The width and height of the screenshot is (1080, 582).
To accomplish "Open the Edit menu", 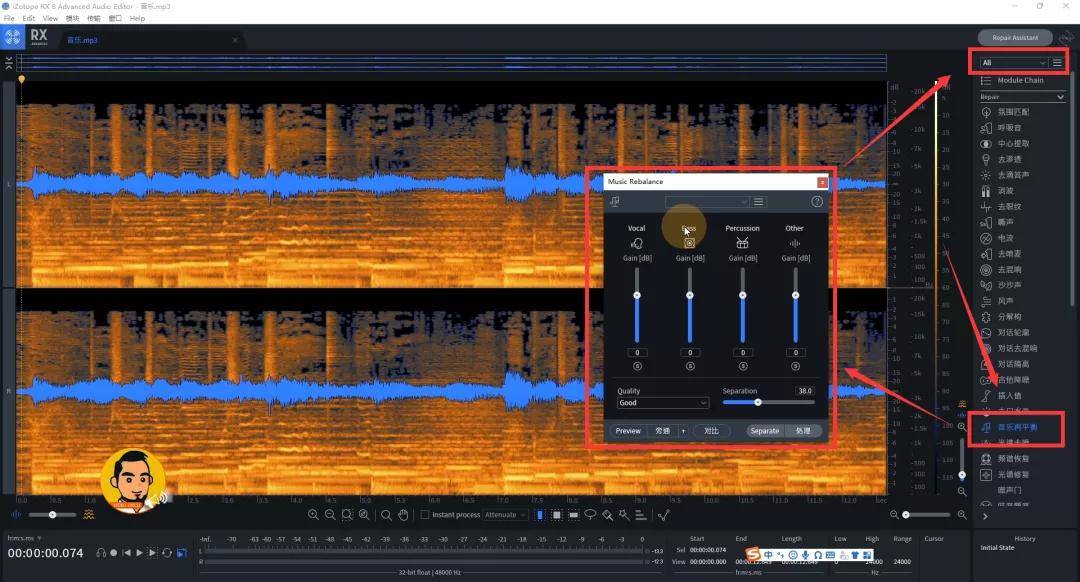I will click(29, 19).
